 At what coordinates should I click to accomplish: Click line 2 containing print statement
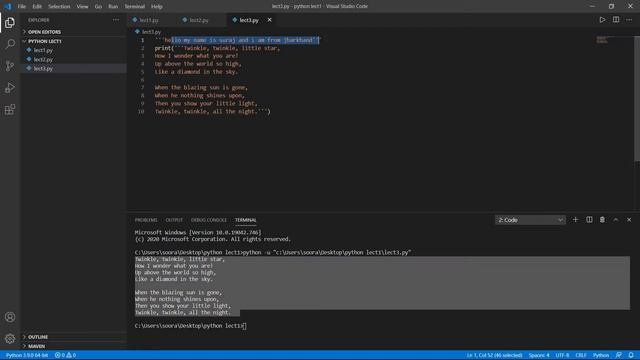(218, 48)
